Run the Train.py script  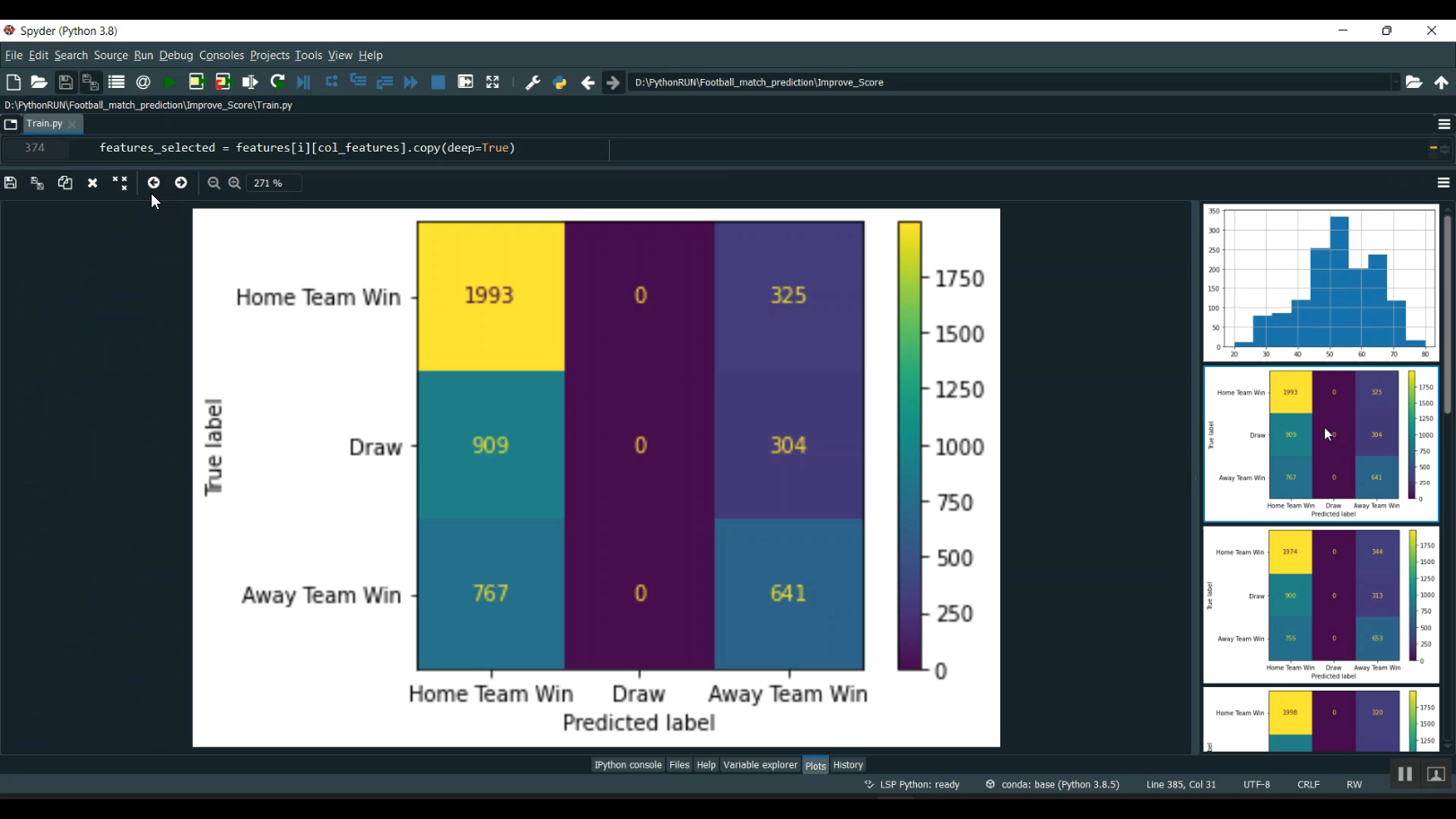click(x=169, y=82)
